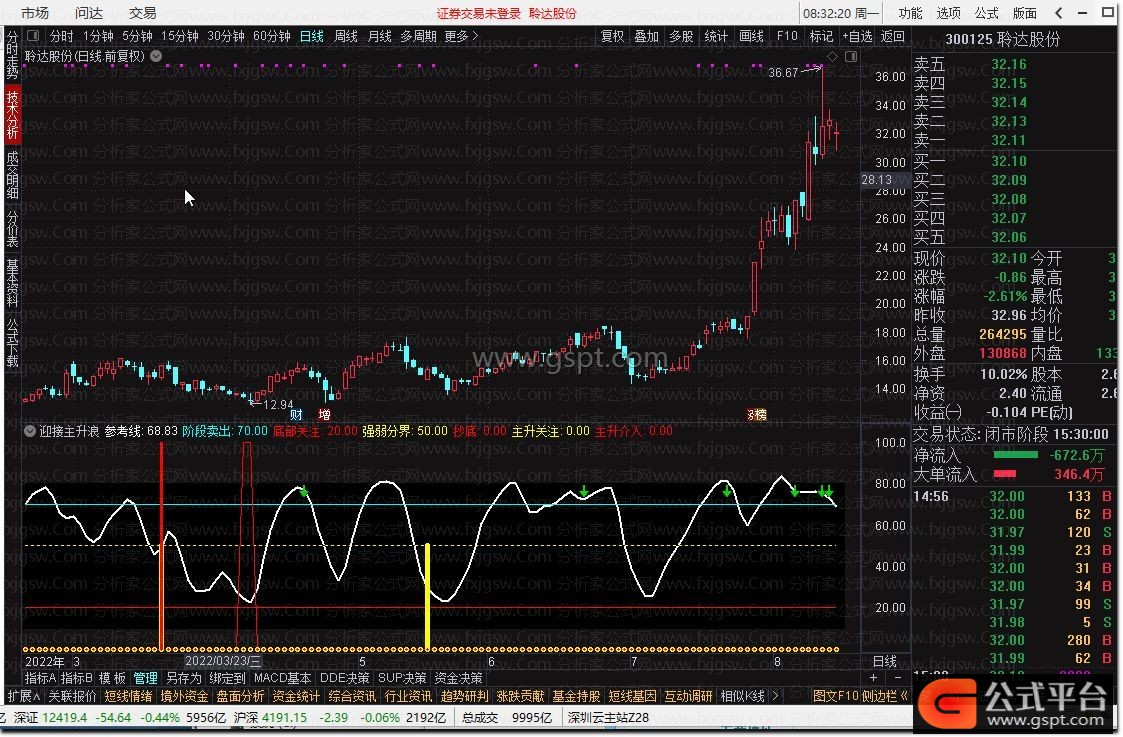
Task: Click the 证券交易未登录 login notice
Action: tap(479, 13)
